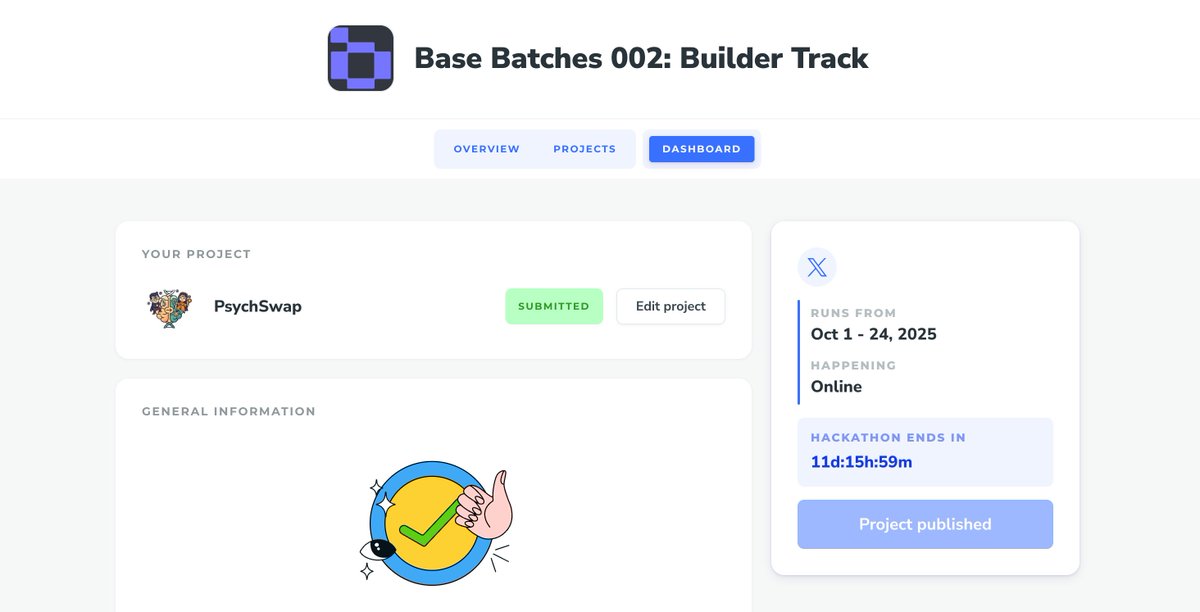Click the Submitted status badge
This screenshot has width=1200, height=612.
[x=554, y=306]
